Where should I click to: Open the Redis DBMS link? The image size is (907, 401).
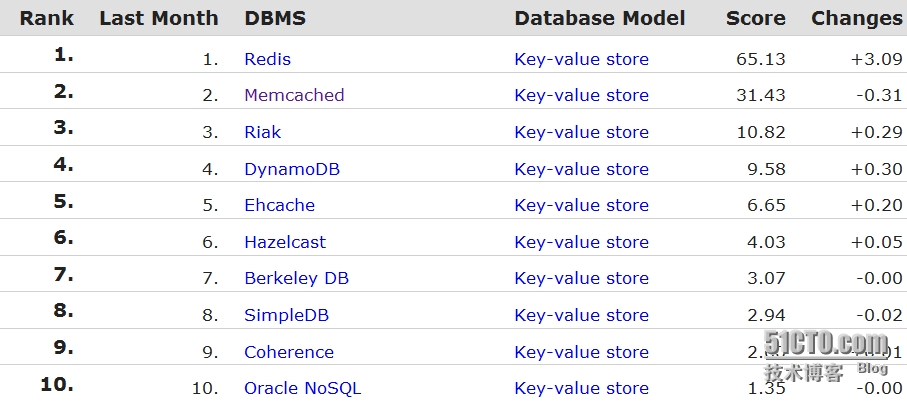coord(267,59)
